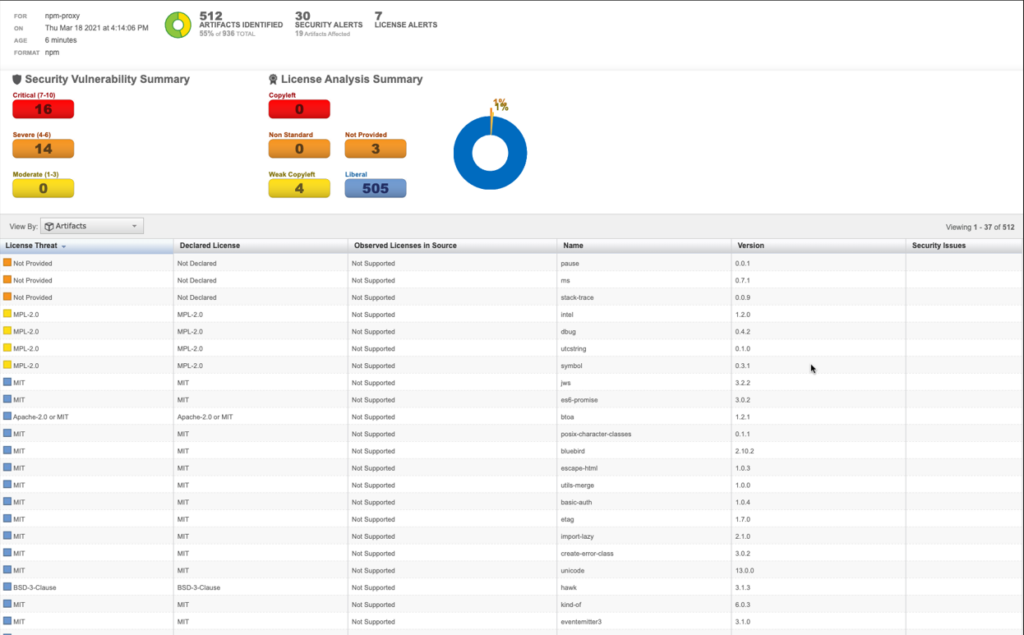Click the Not Provided badge showing 3
Image resolution: width=1024 pixels, height=635 pixels.
point(375,148)
